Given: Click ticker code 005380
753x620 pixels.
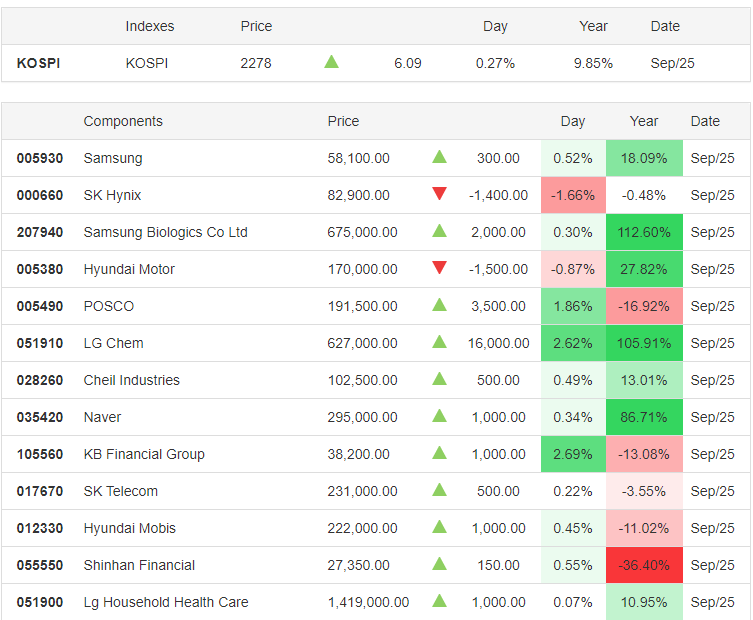Looking at the screenshot, I should click(40, 269).
